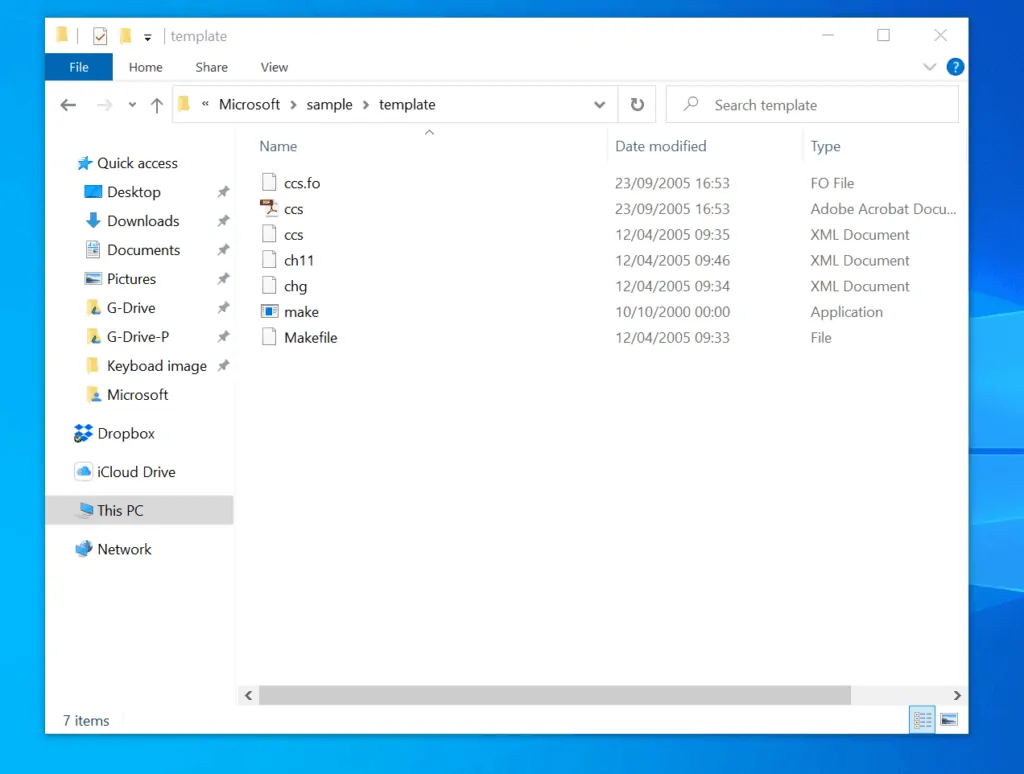Open recent locations history dropdown
Image resolution: width=1024 pixels, height=774 pixels.
point(131,104)
